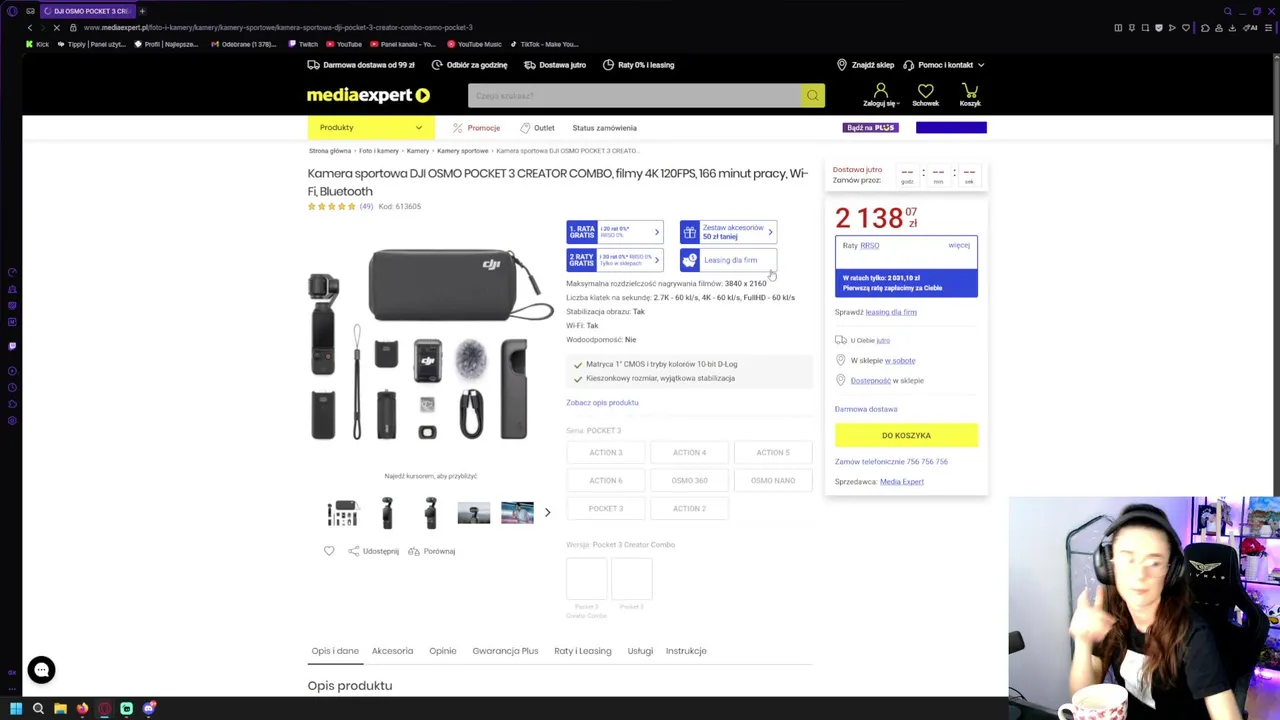The image size is (1280, 720).
Task: Open Discord from the taskbar
Action: 149,709
